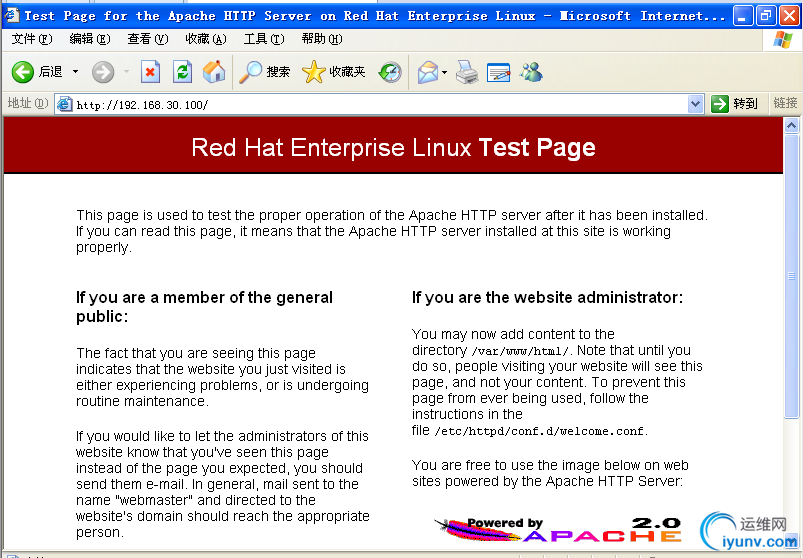Expand the address bar dropdown arrow

[x=694, y=104]
